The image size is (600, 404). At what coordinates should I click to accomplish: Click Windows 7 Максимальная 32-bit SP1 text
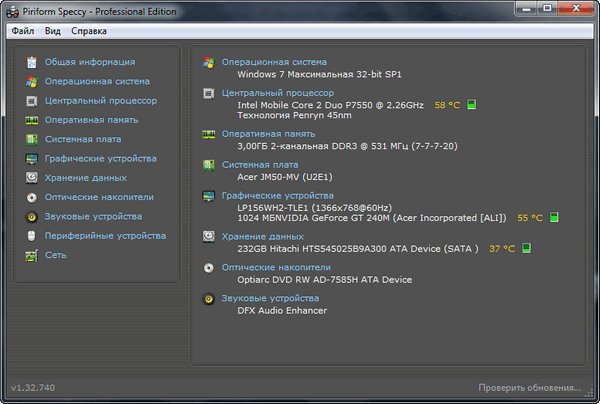point(320,74)
